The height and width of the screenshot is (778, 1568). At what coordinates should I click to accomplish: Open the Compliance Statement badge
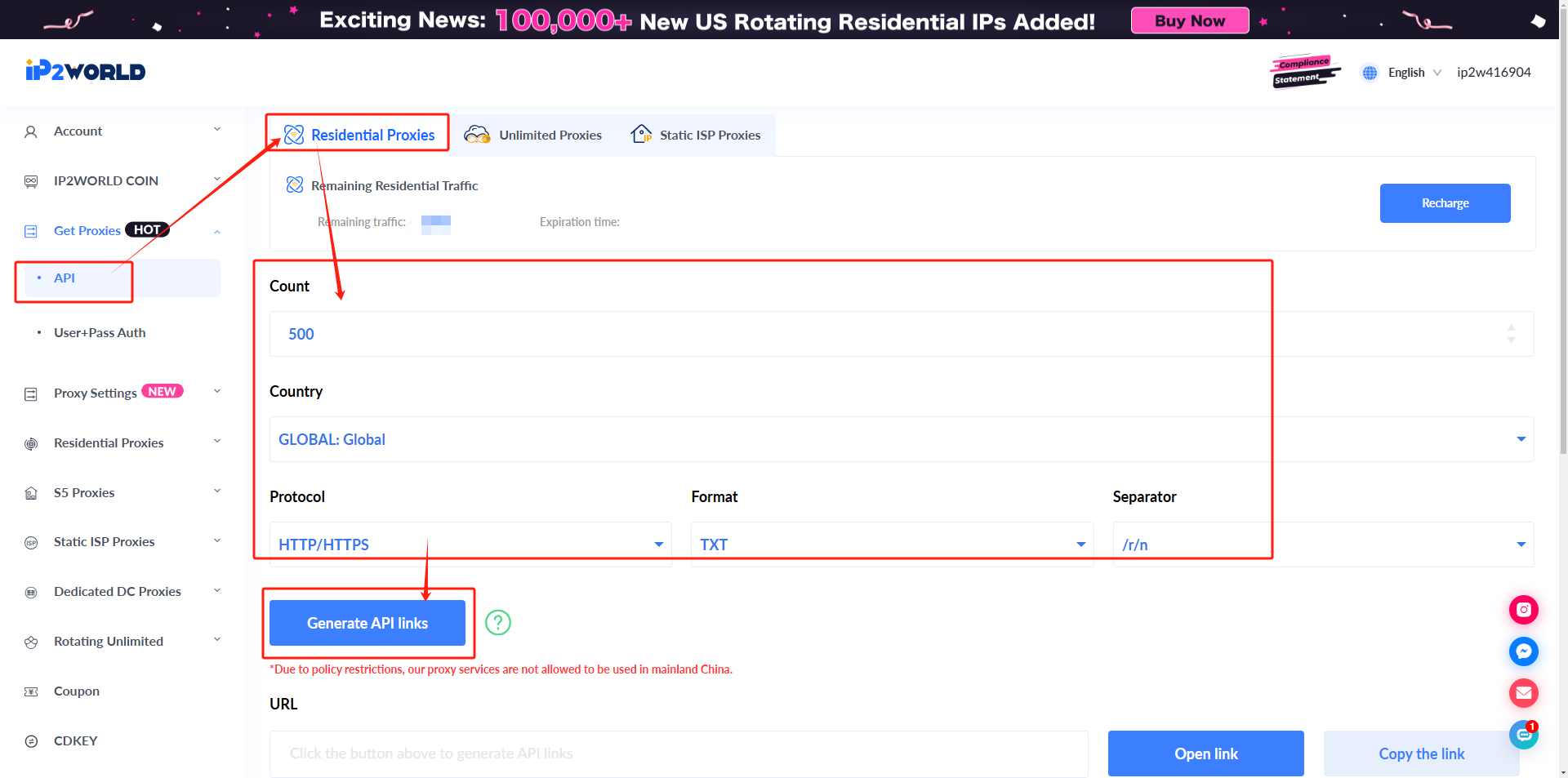(x=1304, y=72)
